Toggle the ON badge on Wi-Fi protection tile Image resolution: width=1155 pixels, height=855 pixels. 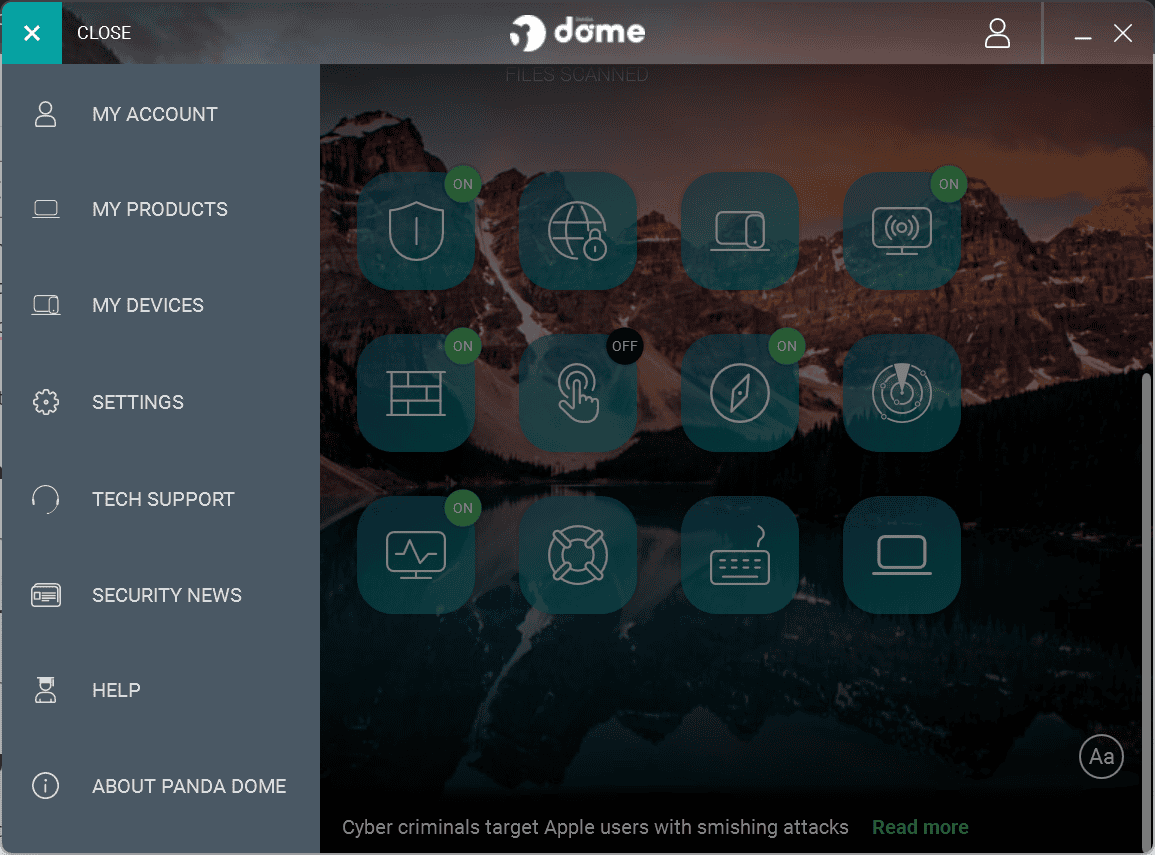click(x=949, y=184)
